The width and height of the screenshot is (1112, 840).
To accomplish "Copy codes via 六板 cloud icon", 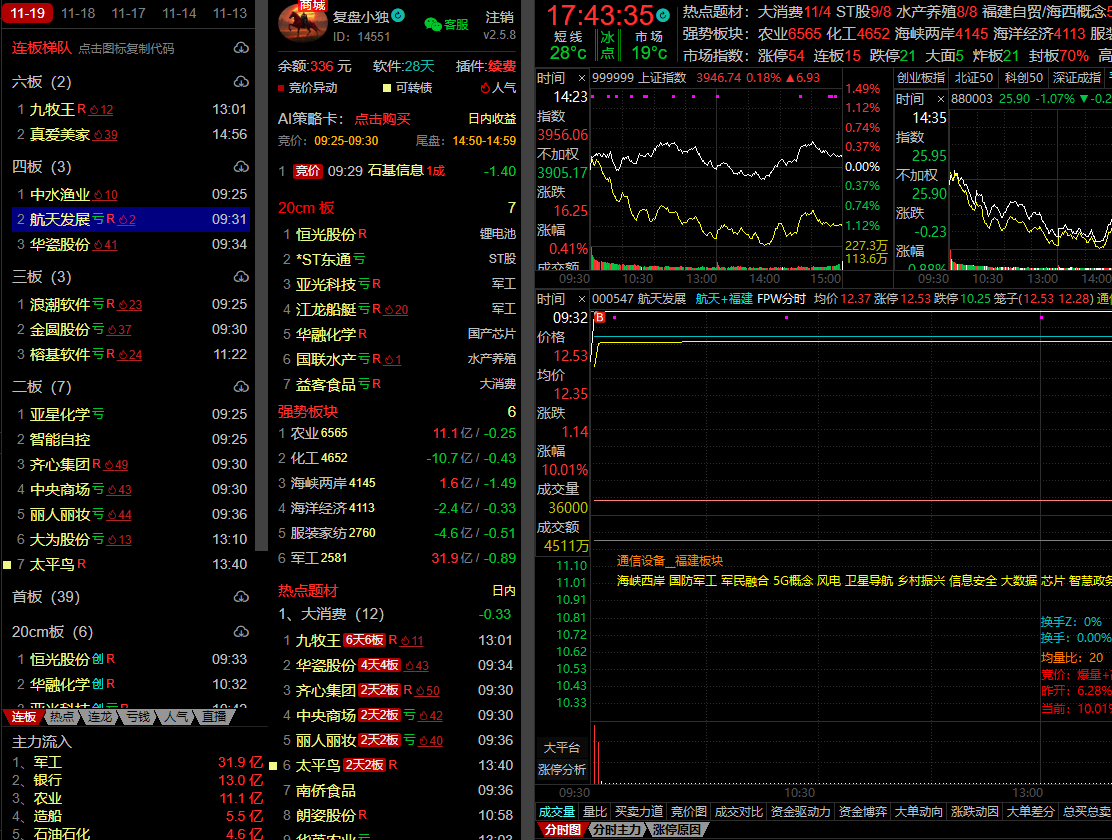I will [x=241, y=82].
